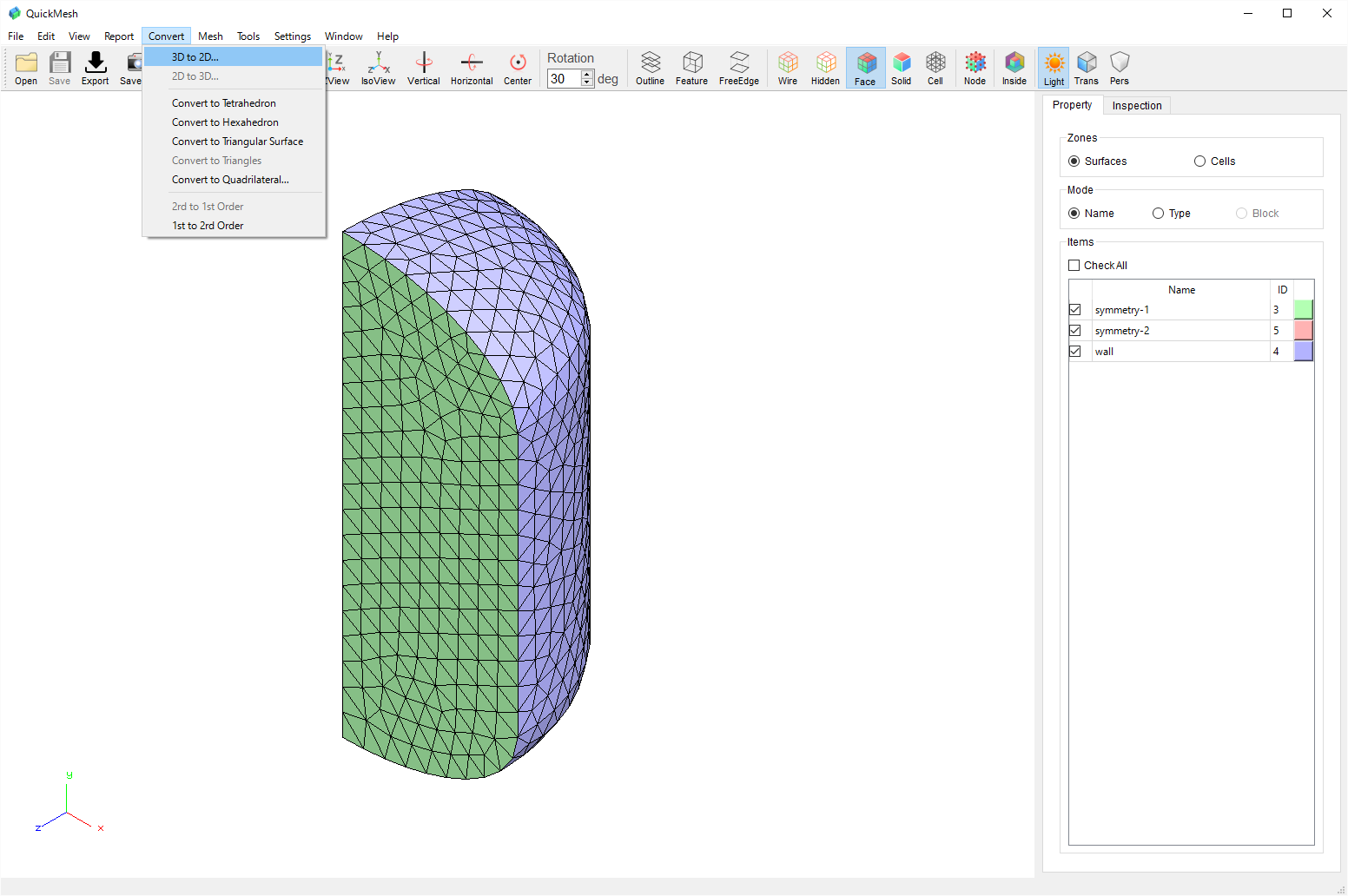Viewport: 1348px width, 896px height.
Task: Open the Window menu
Action: click(344, 36)
